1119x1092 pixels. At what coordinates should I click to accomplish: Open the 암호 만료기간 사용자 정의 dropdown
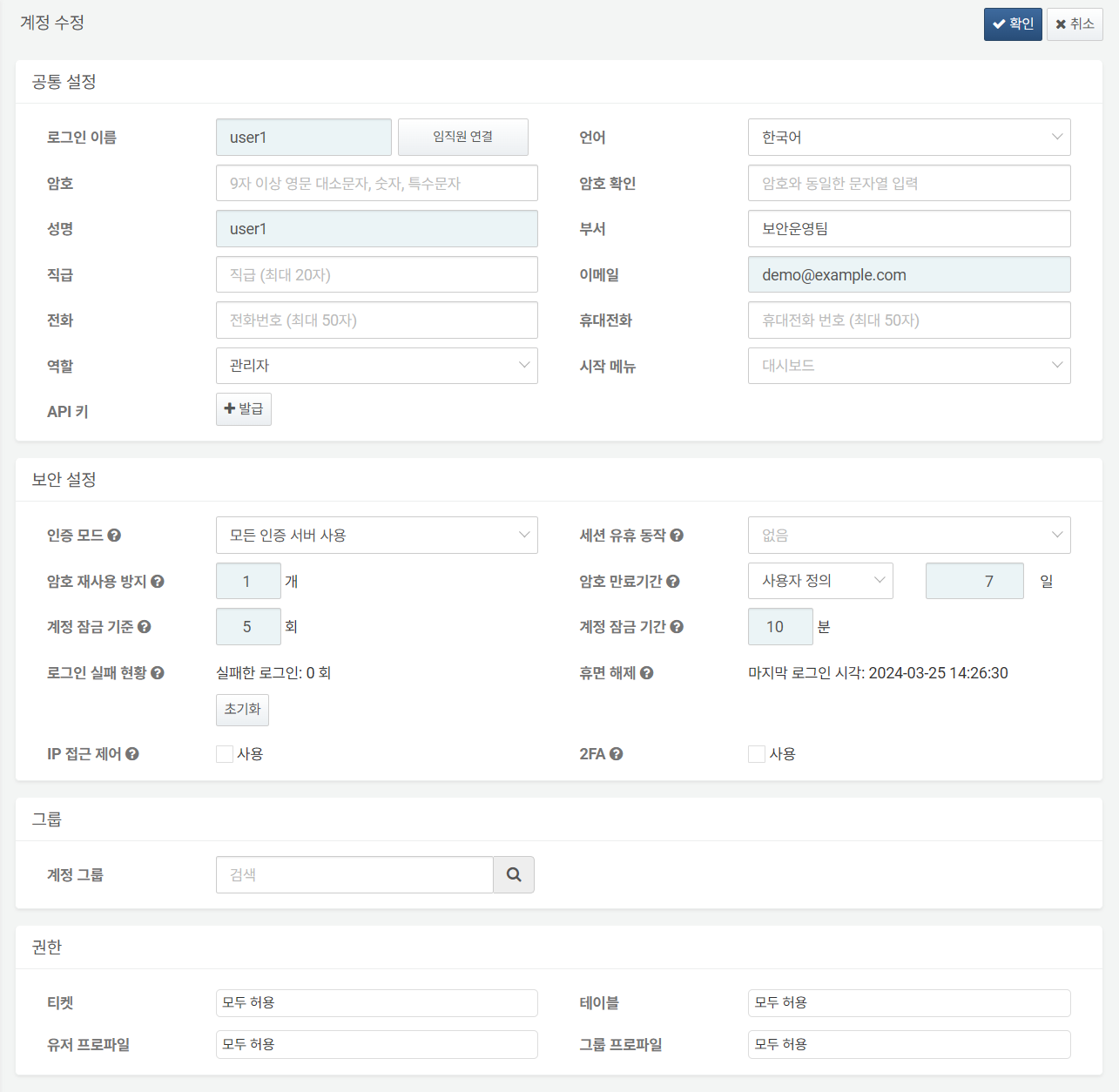tap(821, 581)
